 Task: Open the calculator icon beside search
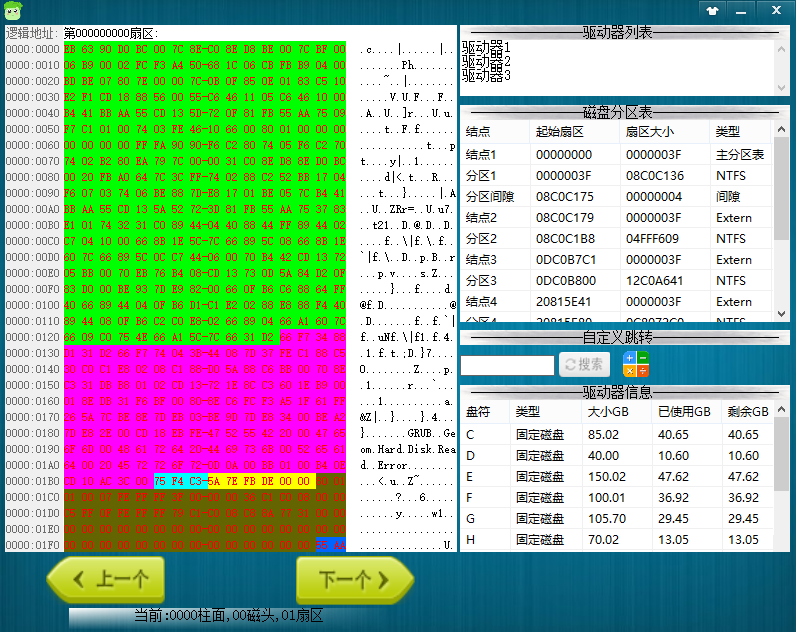(636, 364)
